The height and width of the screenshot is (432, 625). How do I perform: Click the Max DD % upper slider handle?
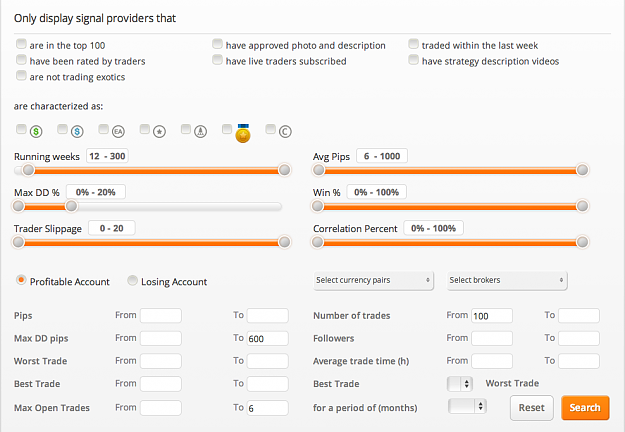click(x=72, y=206)
